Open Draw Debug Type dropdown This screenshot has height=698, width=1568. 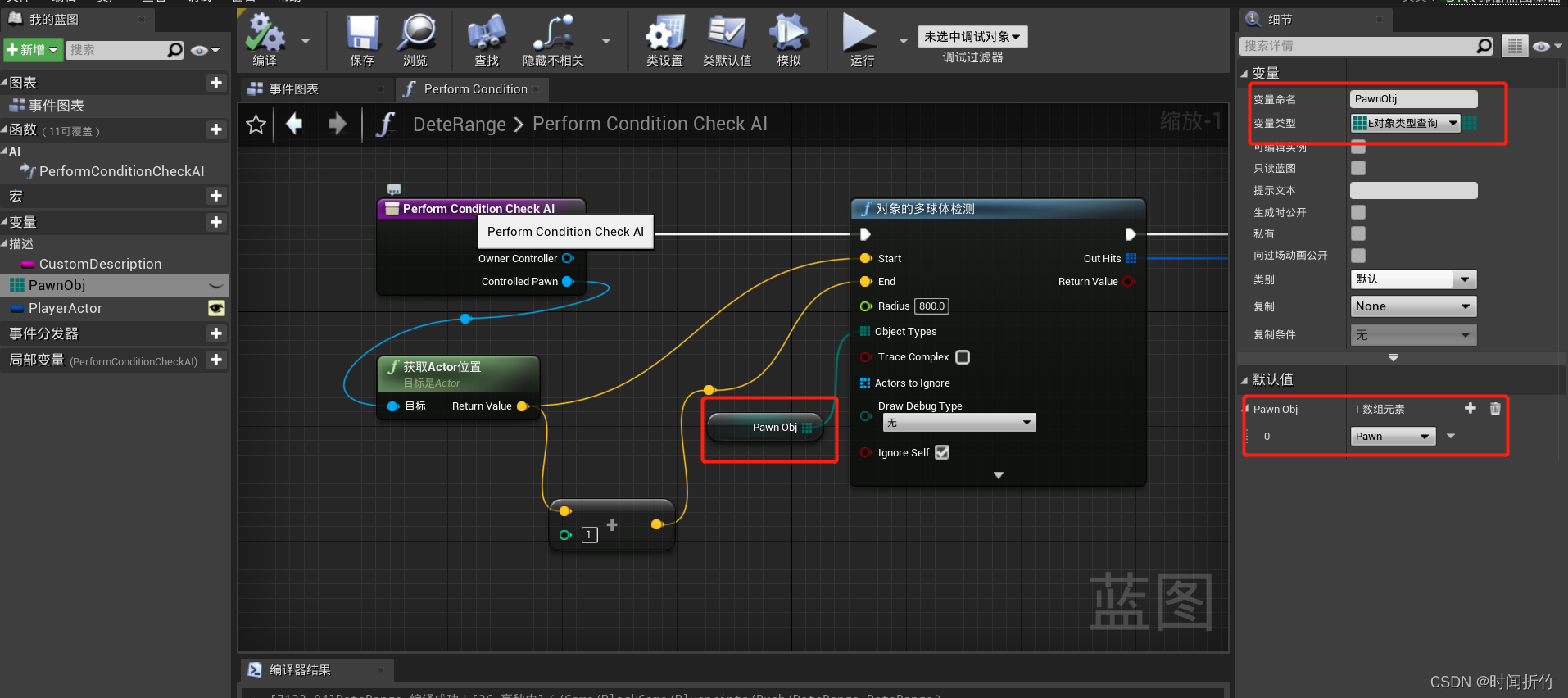coord(959,423)
